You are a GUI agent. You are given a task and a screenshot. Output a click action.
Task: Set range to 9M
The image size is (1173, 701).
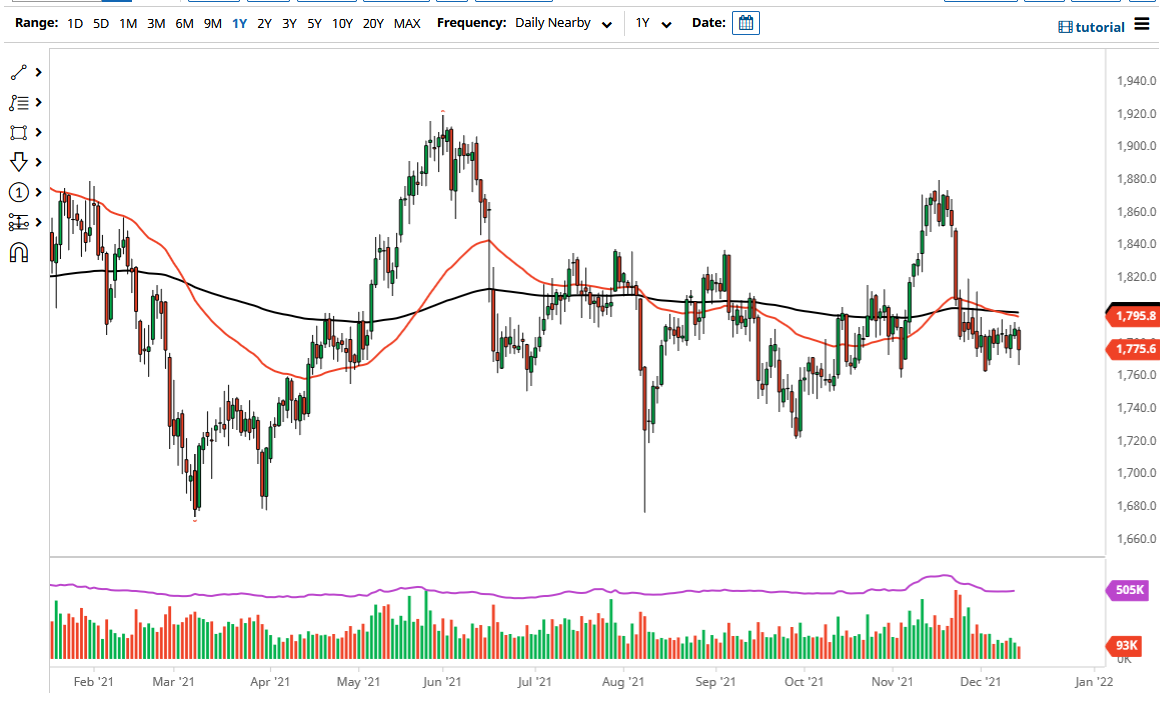click(212, 23)
